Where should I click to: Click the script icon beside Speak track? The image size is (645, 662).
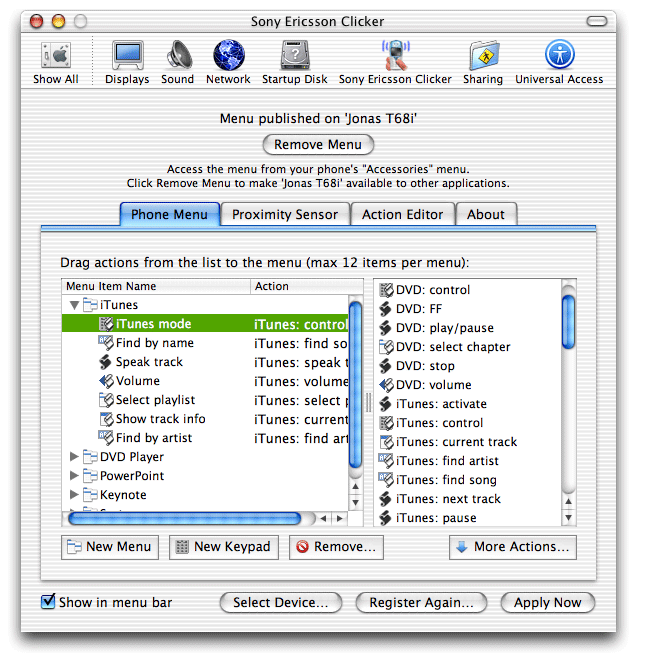(x=105, y=362)
